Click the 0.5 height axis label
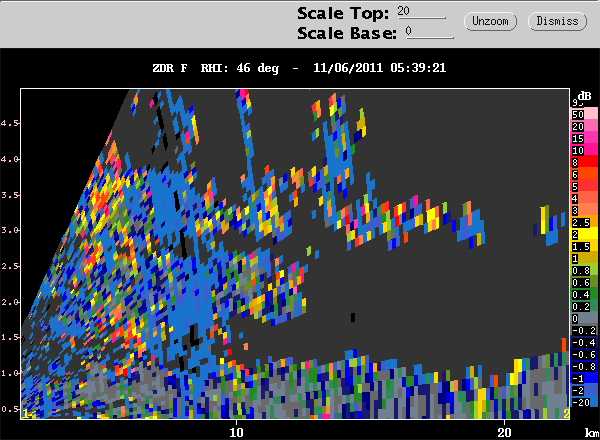 click(x=9, y=409)
